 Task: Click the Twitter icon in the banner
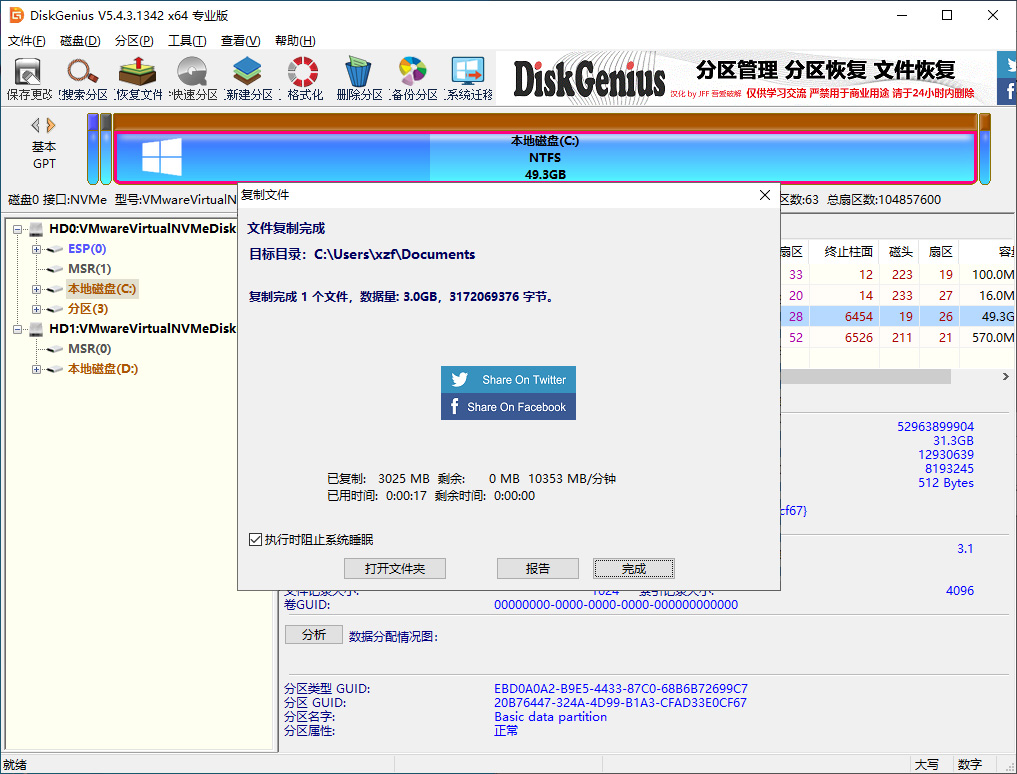[x=1007, y=65]
